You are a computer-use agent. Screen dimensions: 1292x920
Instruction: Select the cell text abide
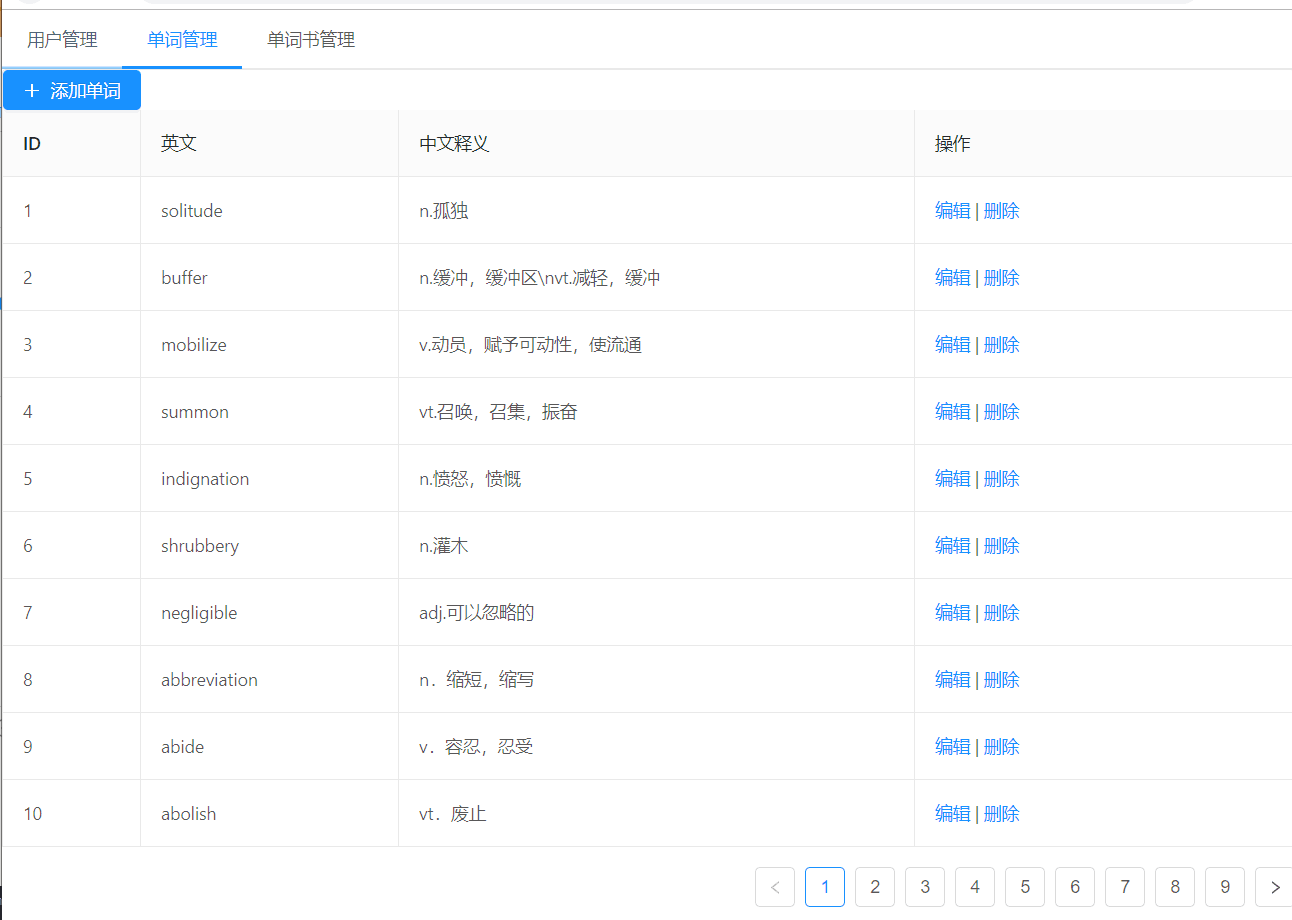[x=182, y=747]
